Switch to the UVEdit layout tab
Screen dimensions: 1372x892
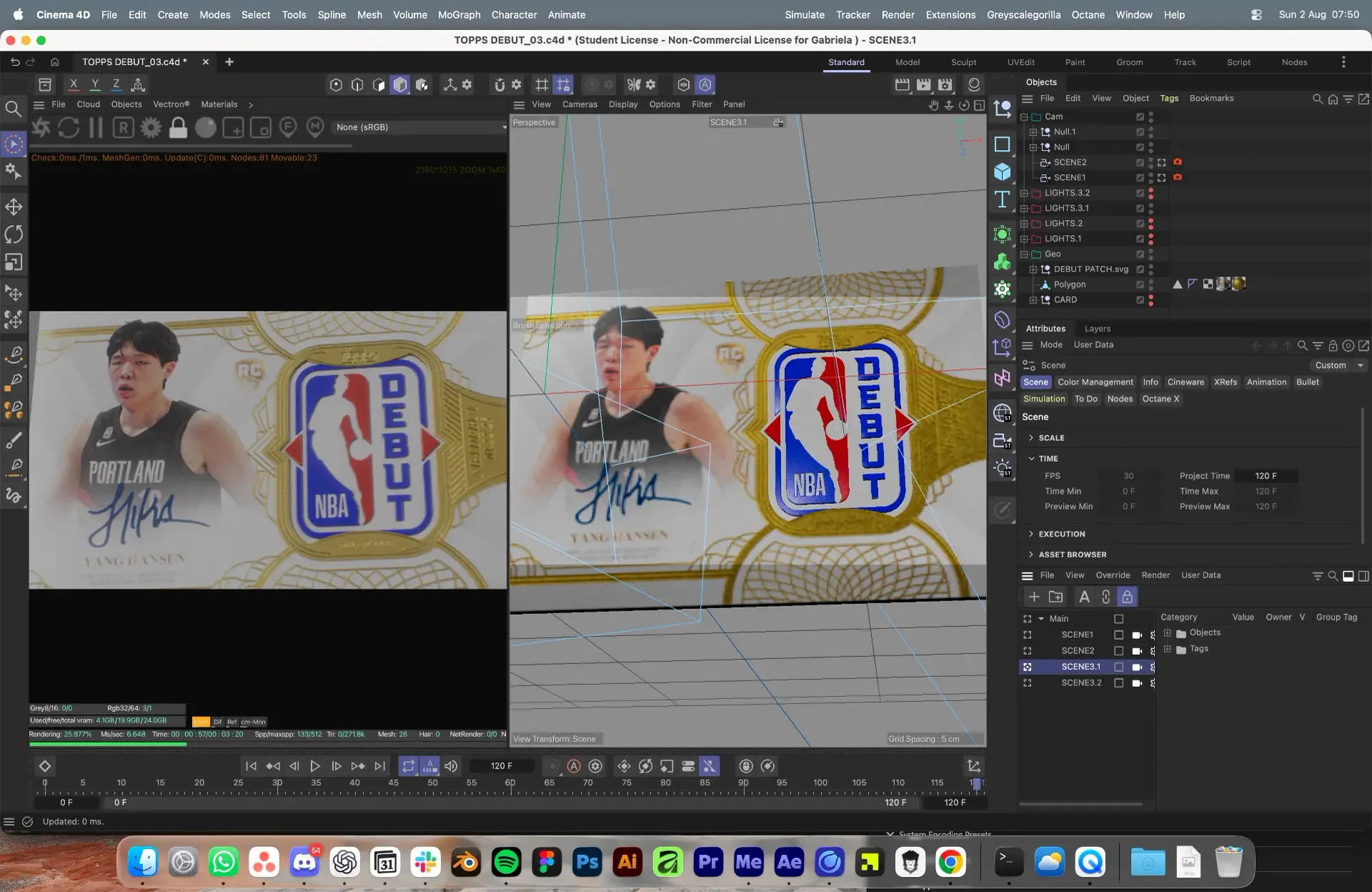[1020, 62]
